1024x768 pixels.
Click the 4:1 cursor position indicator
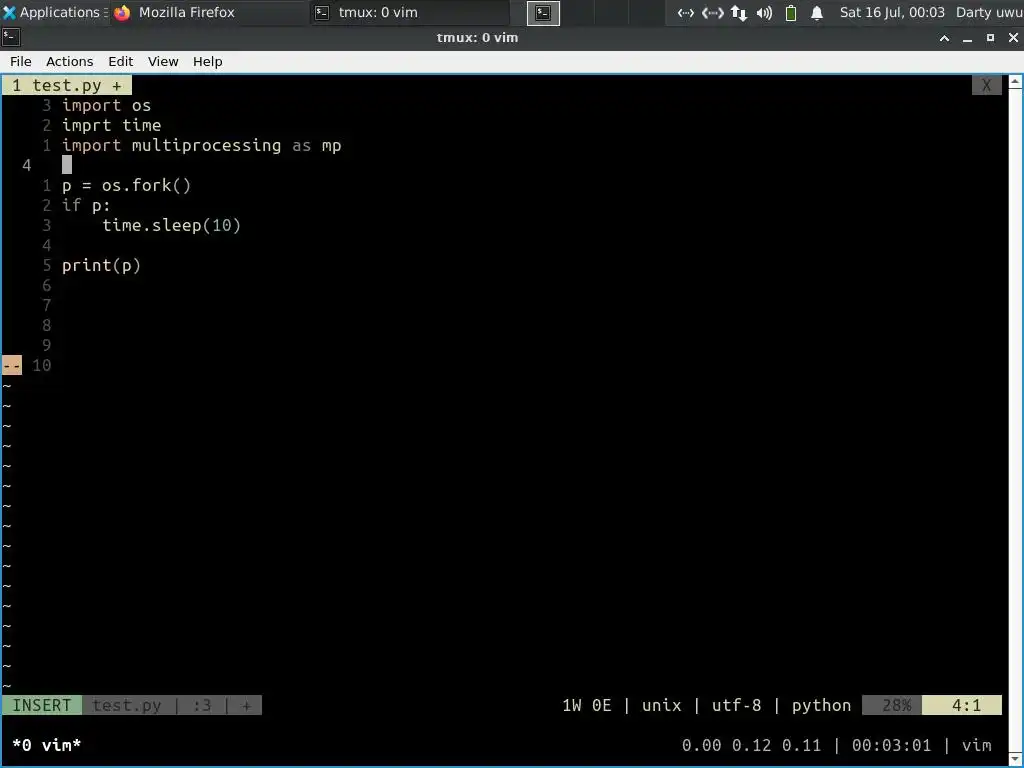[x=962, y=705]
